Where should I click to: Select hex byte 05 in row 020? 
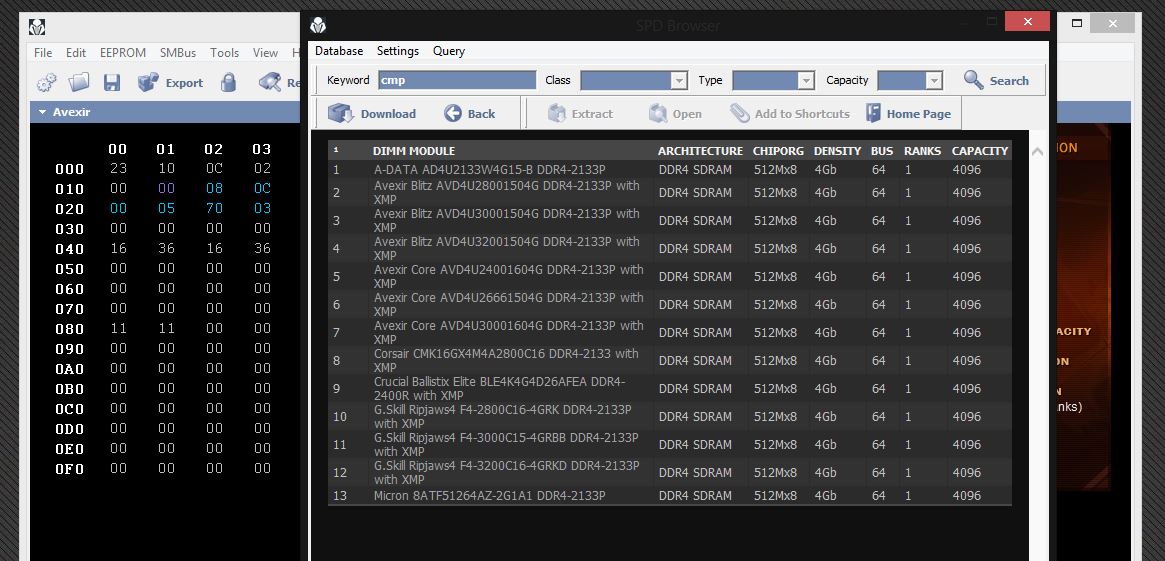pos(166,208)
